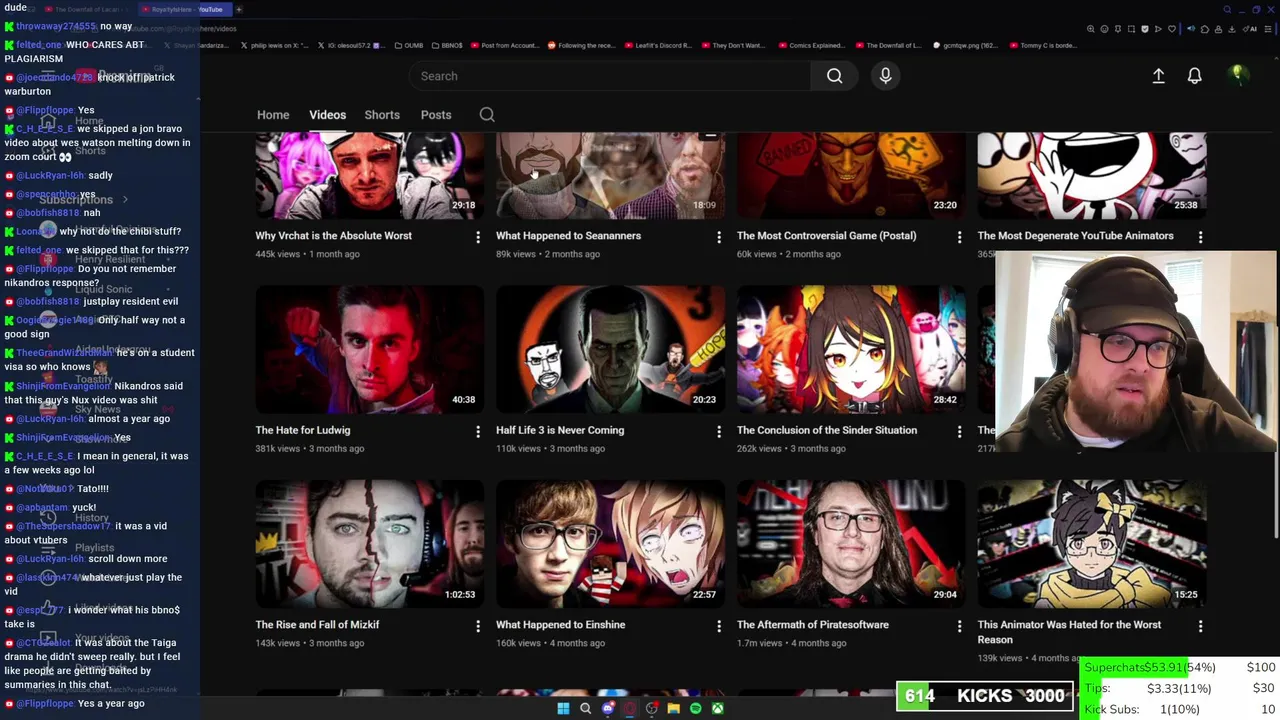Open Why Vrchat is the Absolute Worst title
The width and height of the screenshot is (1280, 720).
click(x=333, y=236)
